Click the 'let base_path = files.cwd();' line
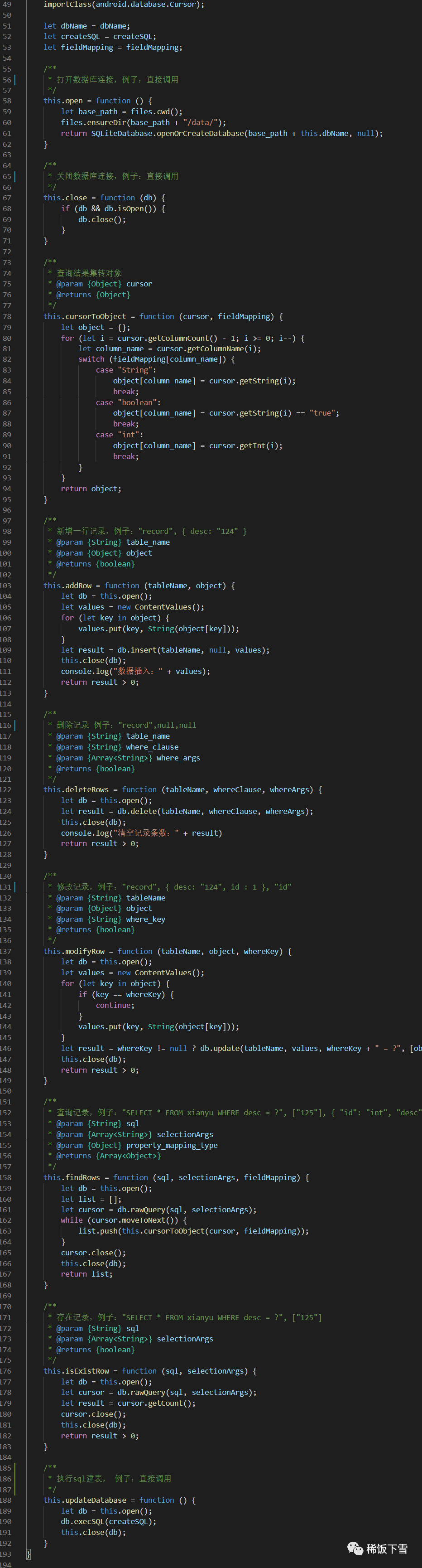The image size is (422, 1568). tap(122, 112)
